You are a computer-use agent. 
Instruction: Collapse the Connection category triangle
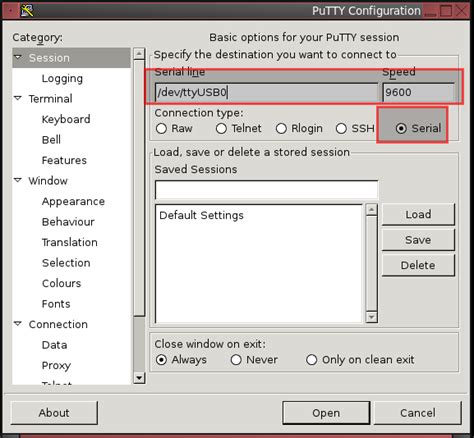(x=18, y=324)
